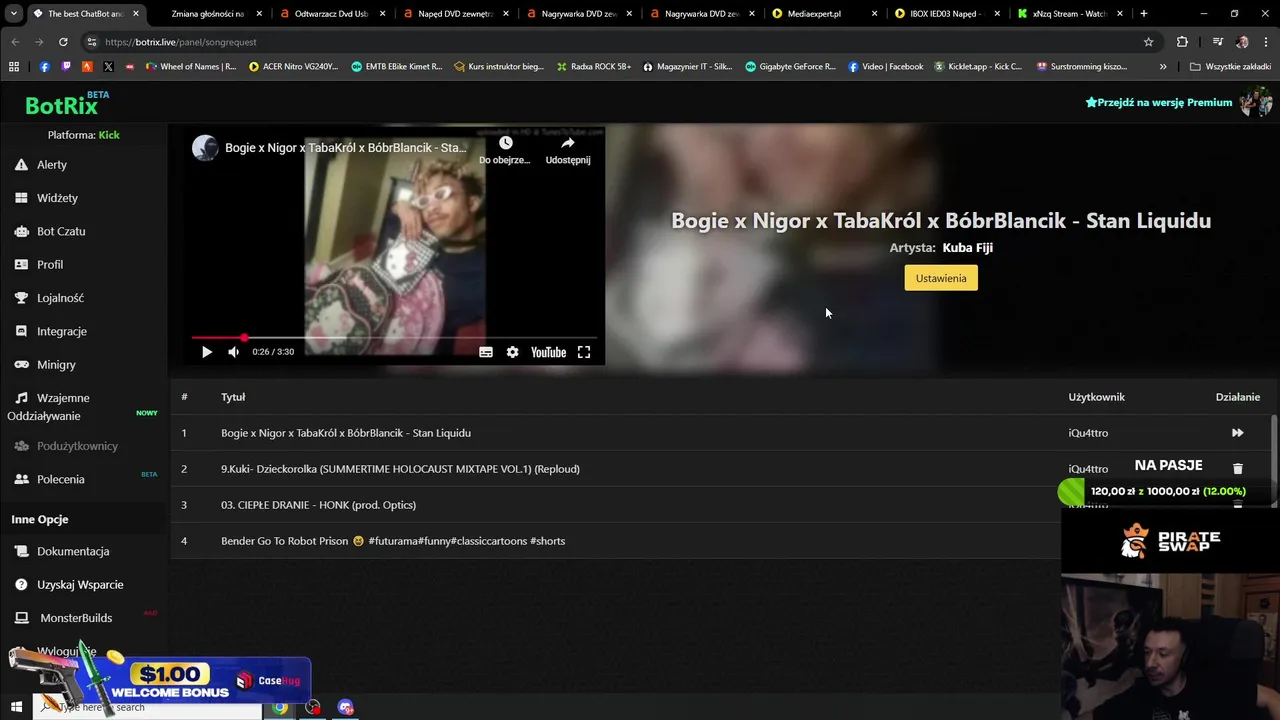This screenshot has height=720, width=1280.
Task: Open the video on YouTube logo
Action: click(548, 352)
